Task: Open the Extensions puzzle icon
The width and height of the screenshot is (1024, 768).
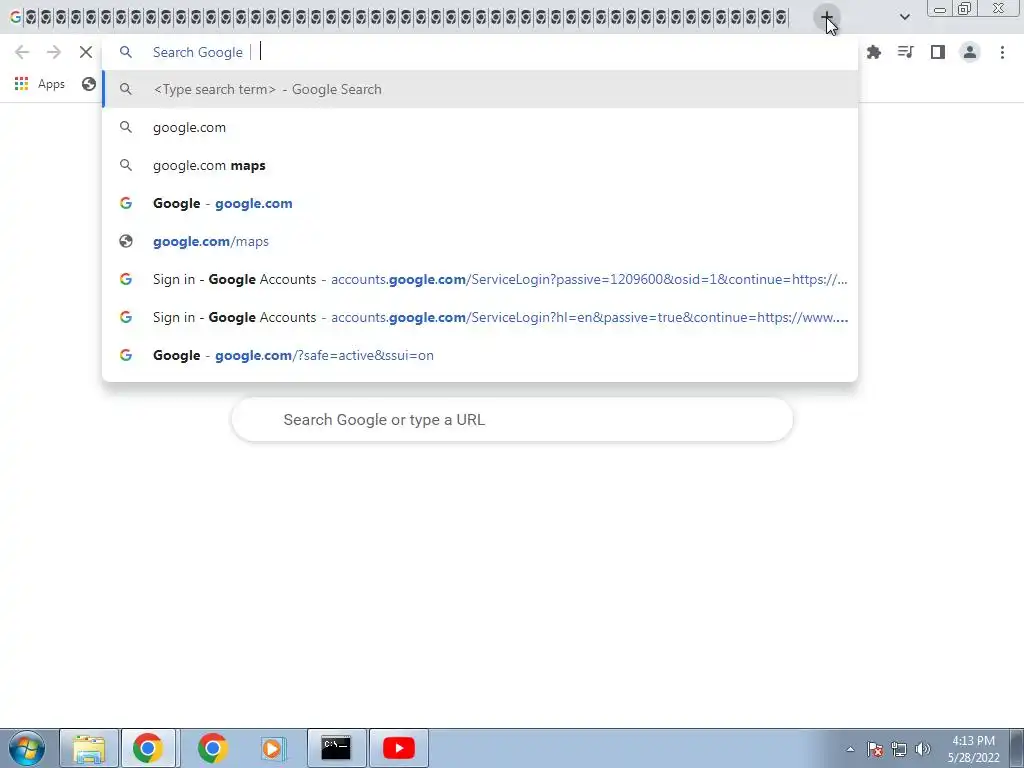Action: [874, 52]
